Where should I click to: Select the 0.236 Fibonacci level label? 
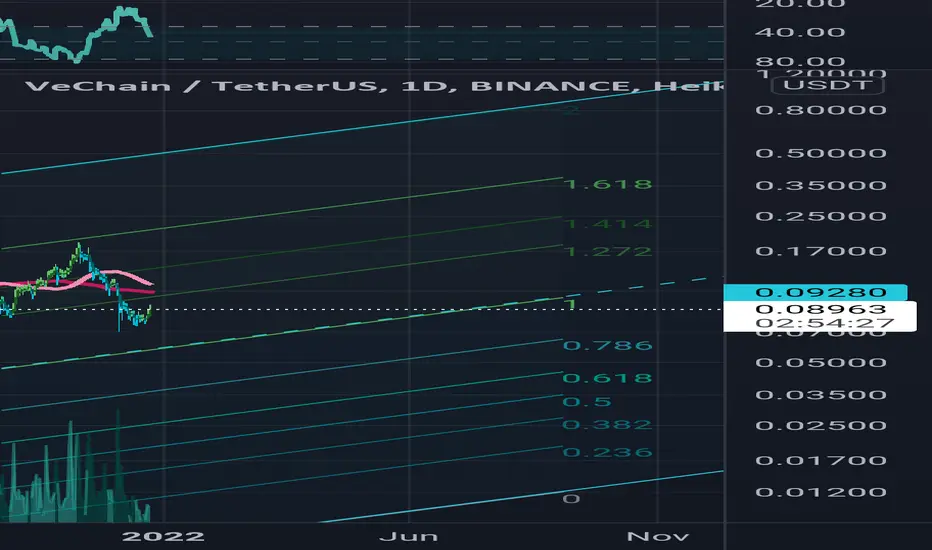[607, 452]
